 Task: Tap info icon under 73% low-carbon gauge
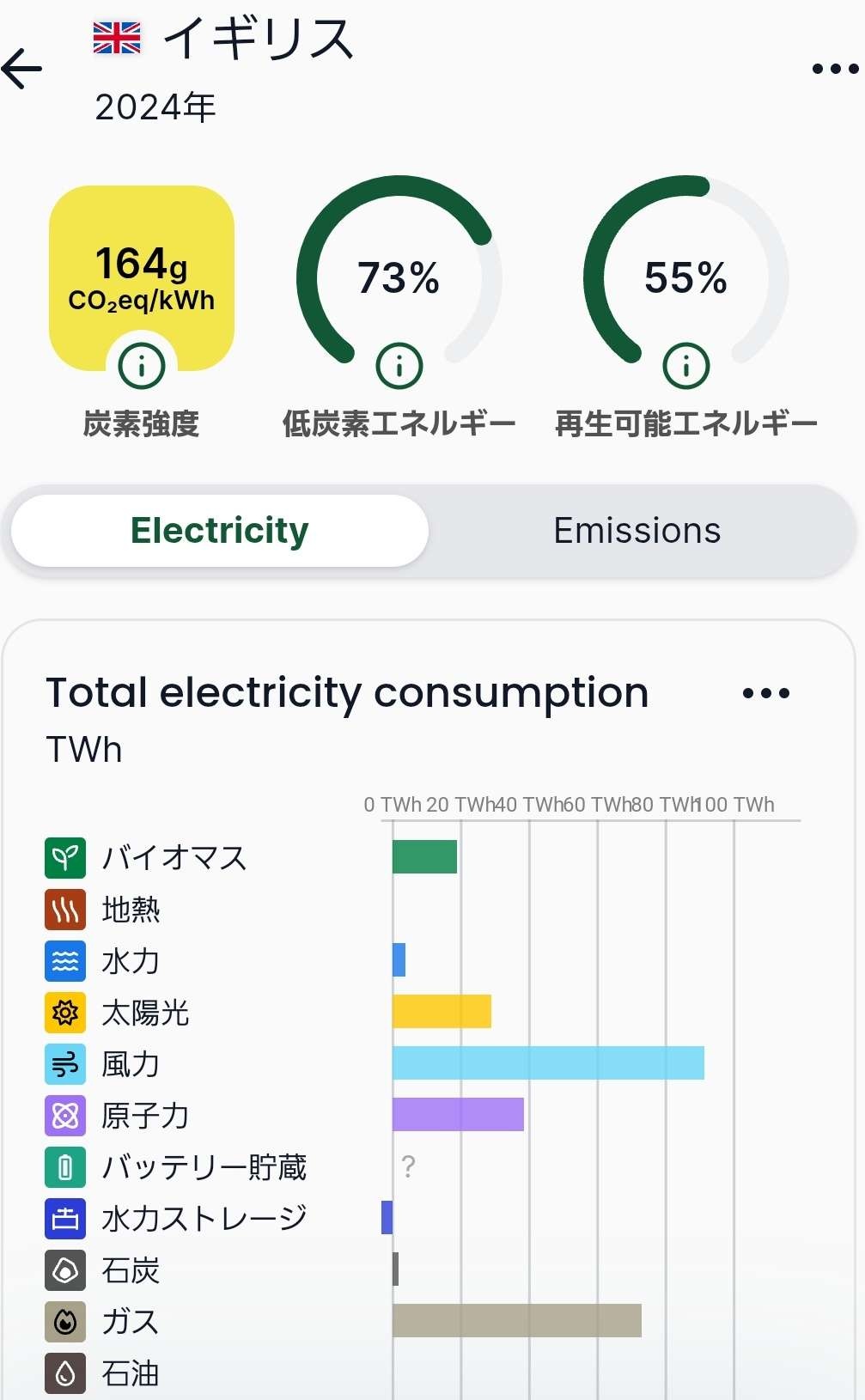pos(399,367)
